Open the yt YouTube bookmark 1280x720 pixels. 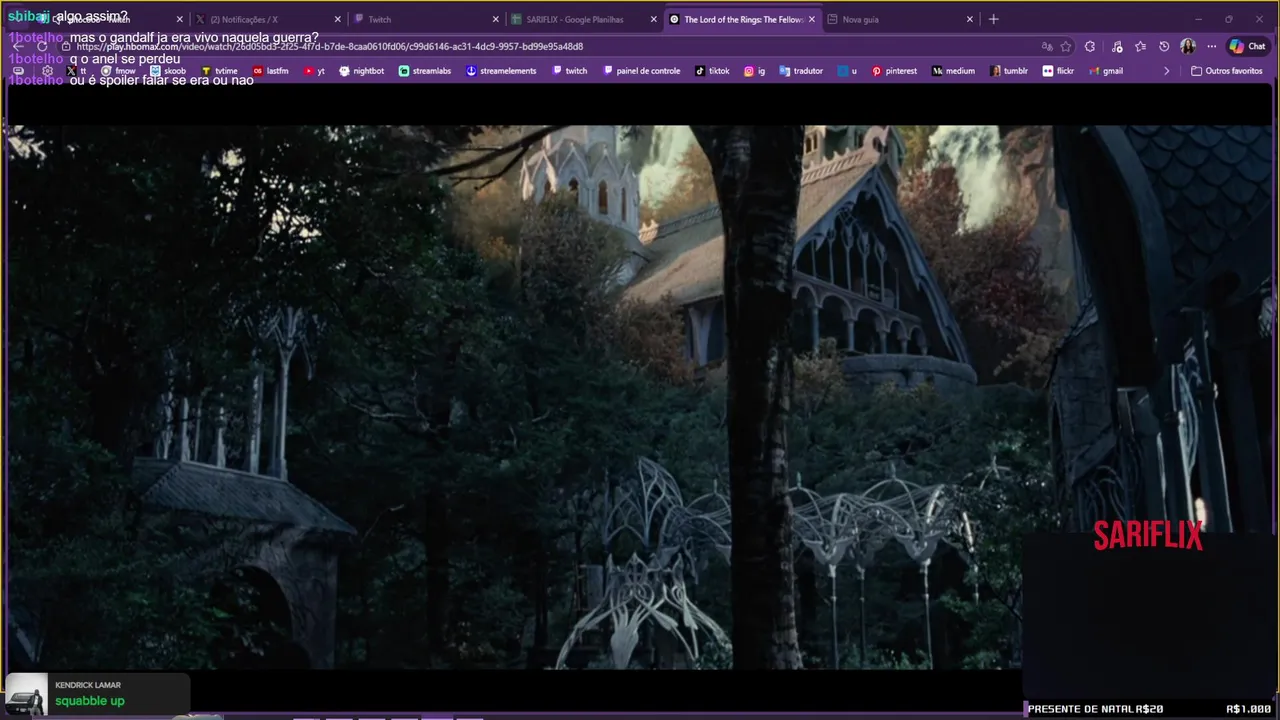(314, 71)
